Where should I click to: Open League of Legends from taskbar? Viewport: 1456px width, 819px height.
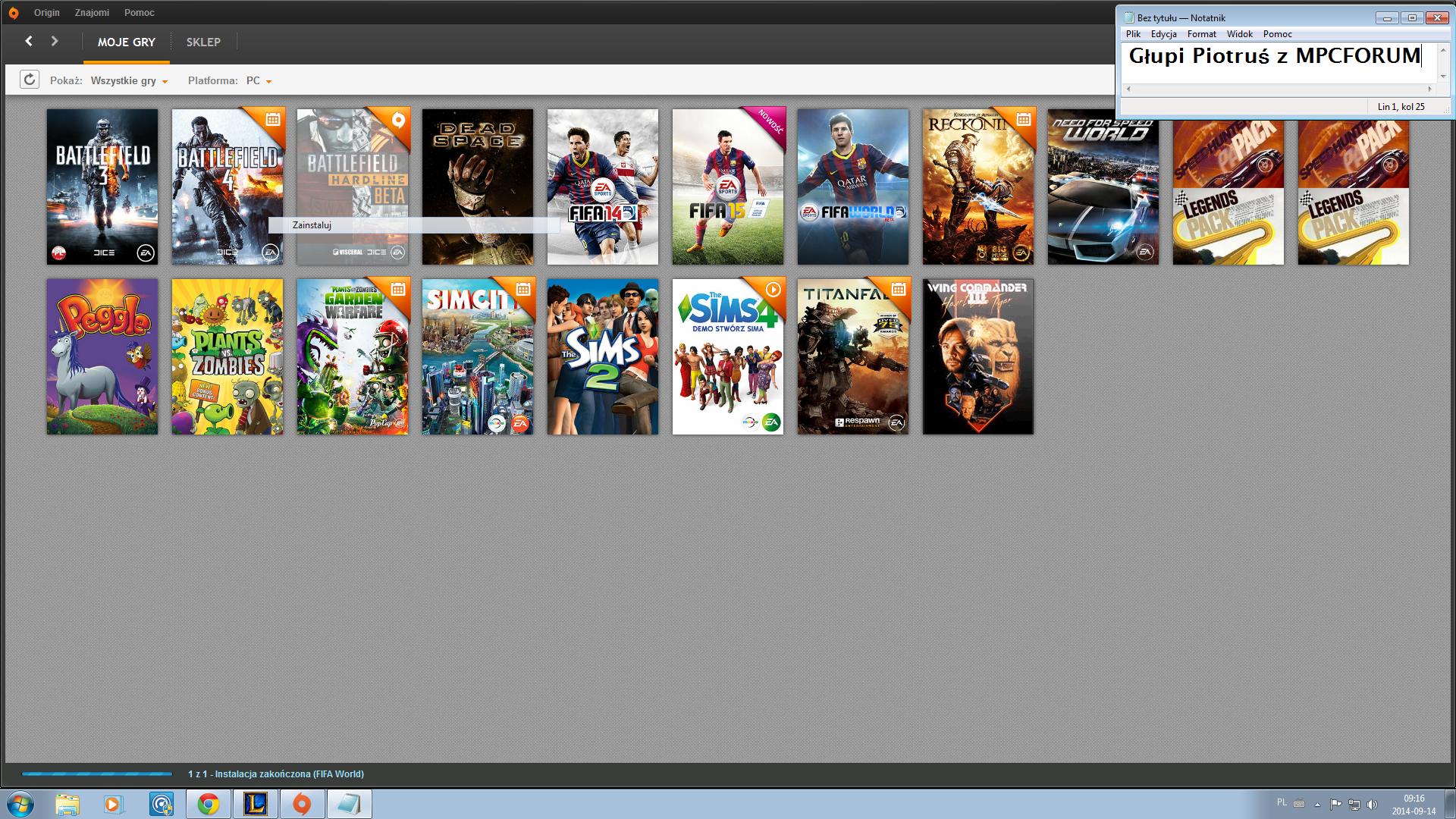(x=256, y=804)
